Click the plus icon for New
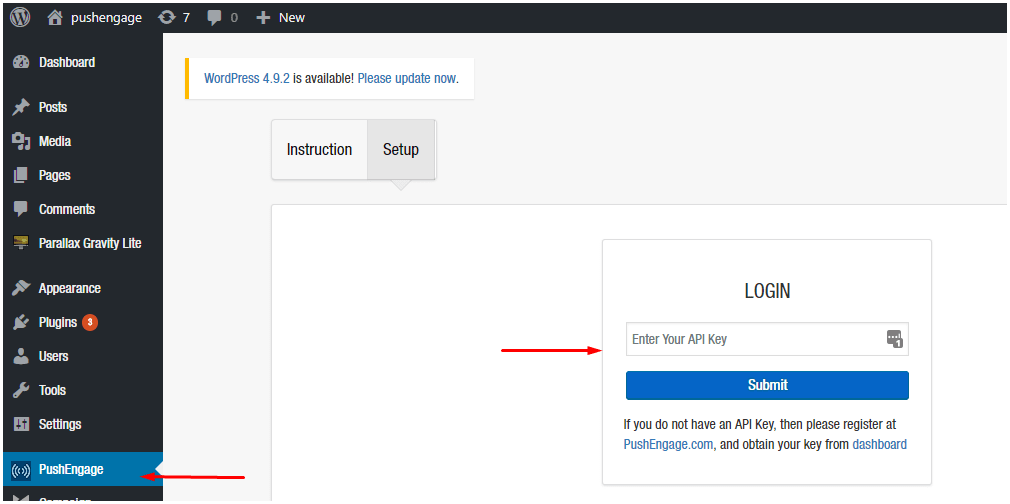This screenshot has height=504, width=1010. coord(263,18)
